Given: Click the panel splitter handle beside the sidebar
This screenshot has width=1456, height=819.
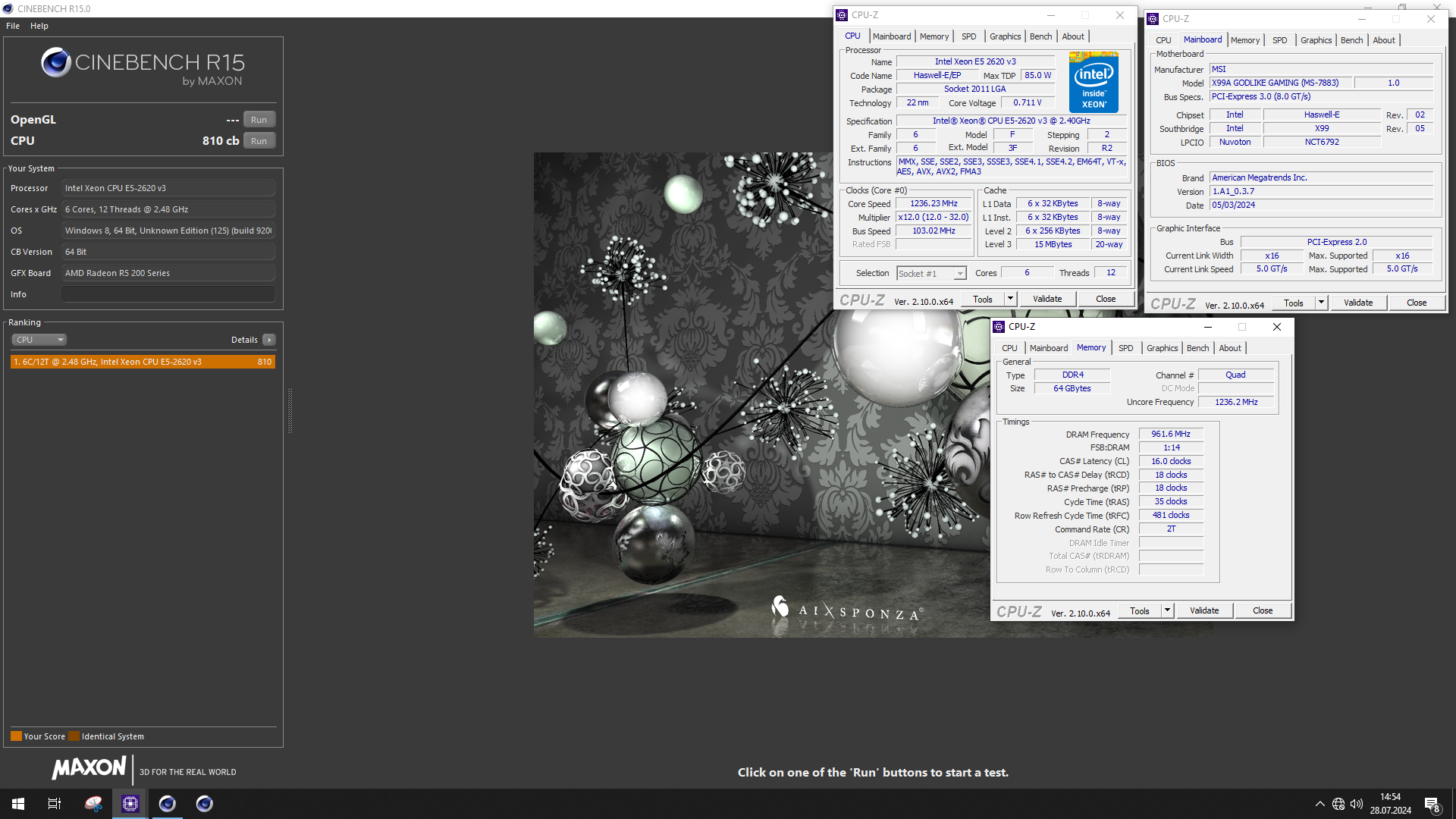Looking at the screenshot, I should tap(290, 410).
